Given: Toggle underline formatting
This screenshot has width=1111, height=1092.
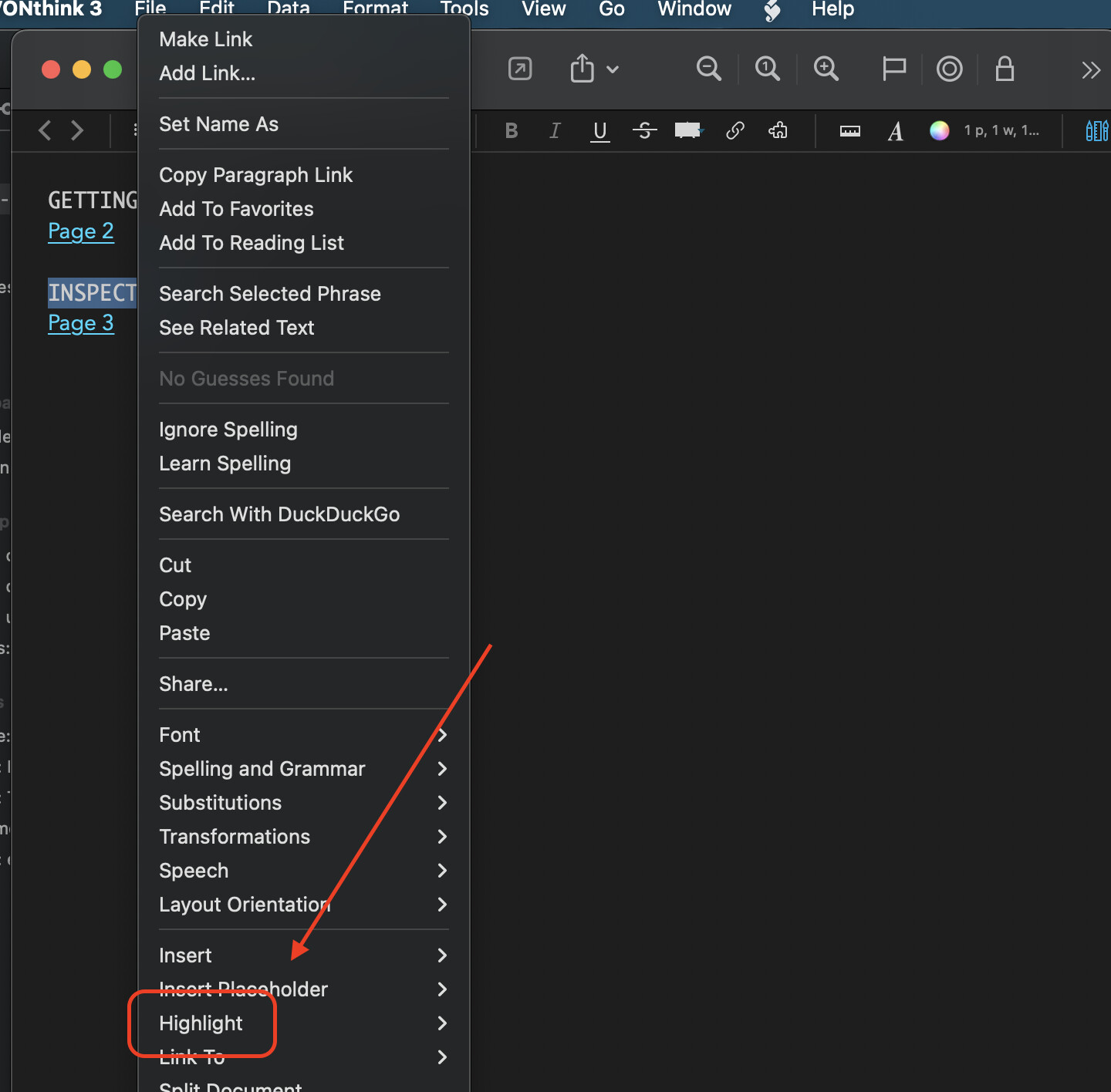Looking at the screenshot, I should click(599, 131).
